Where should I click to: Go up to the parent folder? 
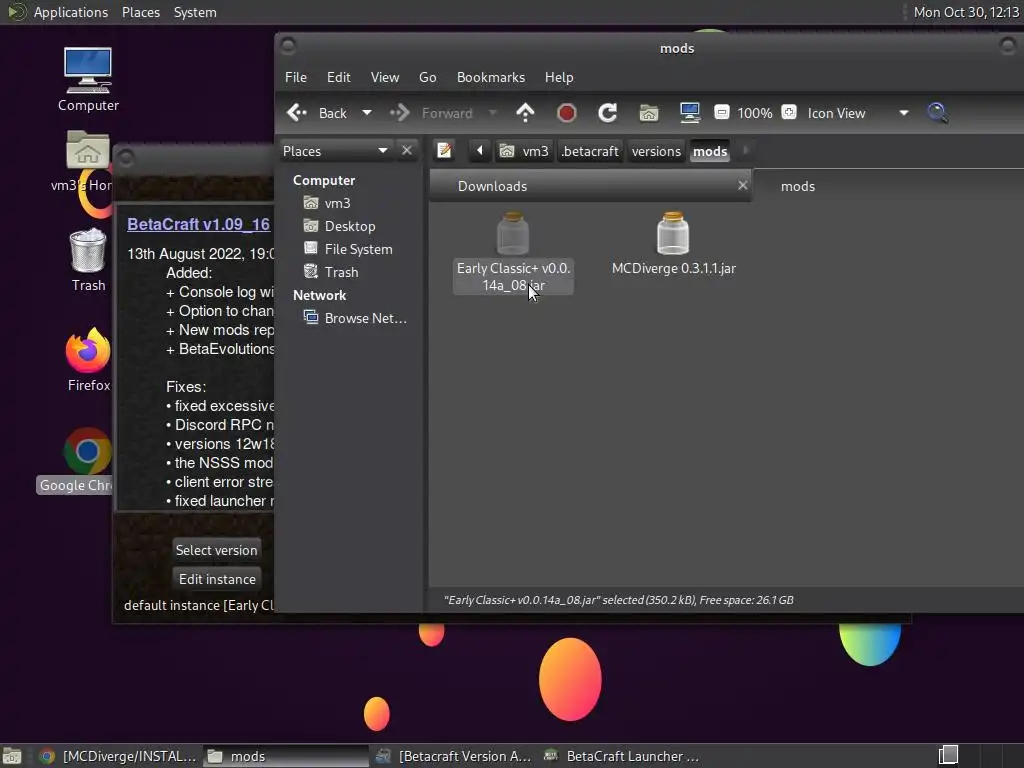coord(525,113)
